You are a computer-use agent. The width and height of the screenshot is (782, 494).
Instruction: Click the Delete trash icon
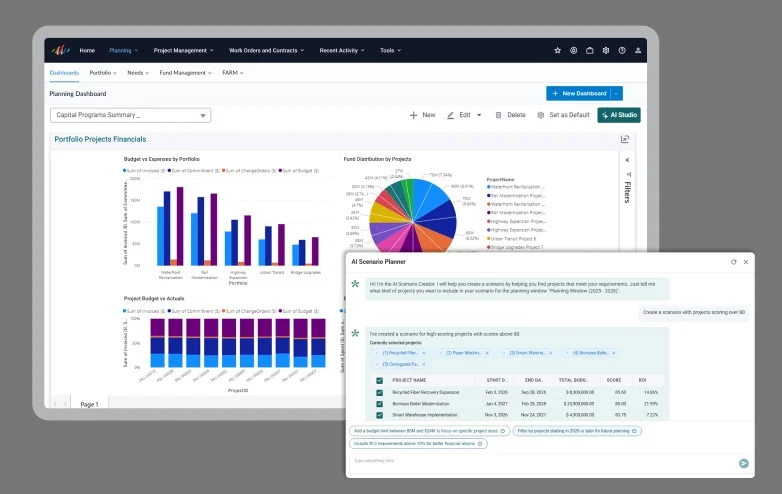[498, 115]
